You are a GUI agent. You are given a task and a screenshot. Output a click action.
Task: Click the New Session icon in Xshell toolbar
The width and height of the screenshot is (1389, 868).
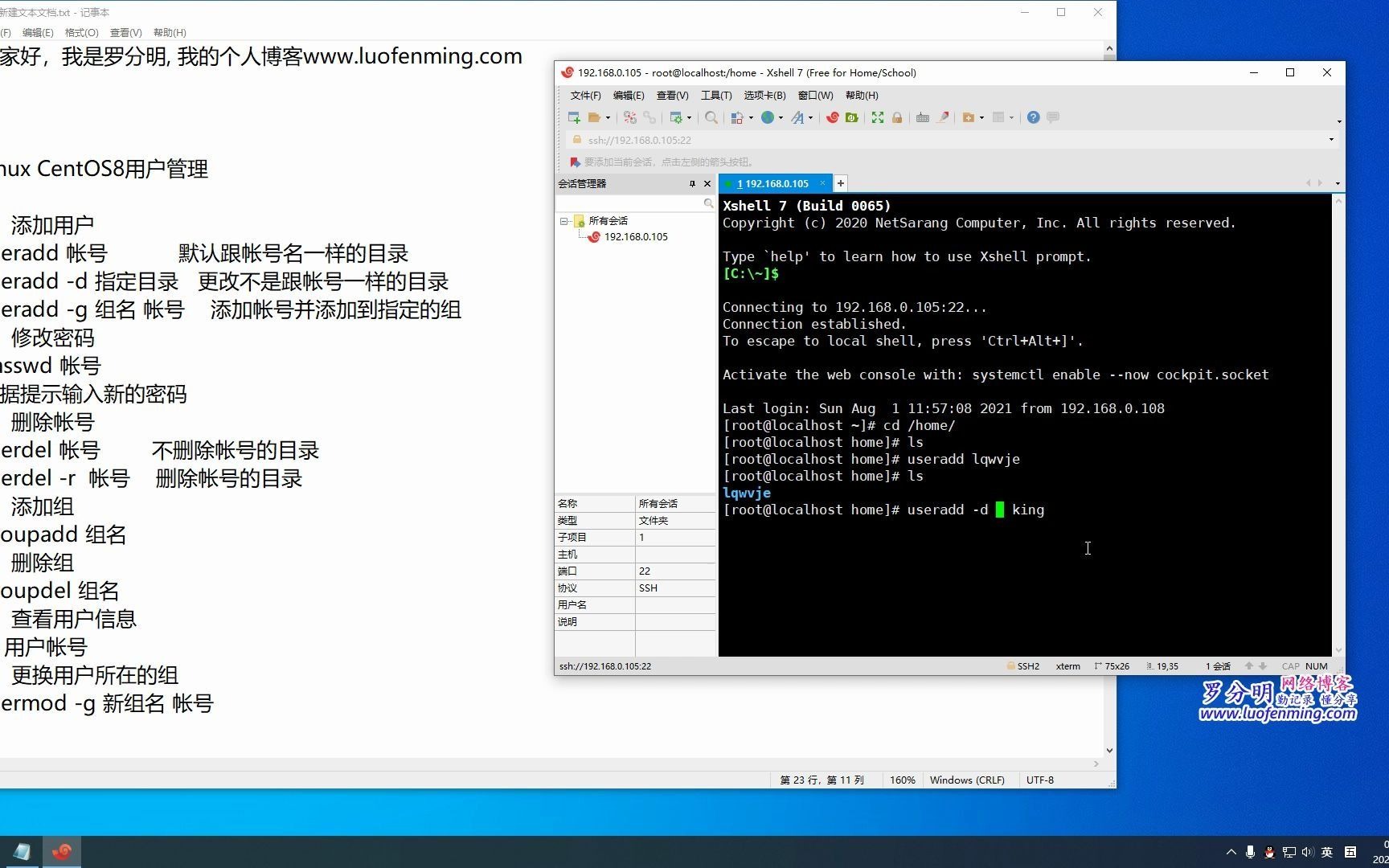pos(574,117)
